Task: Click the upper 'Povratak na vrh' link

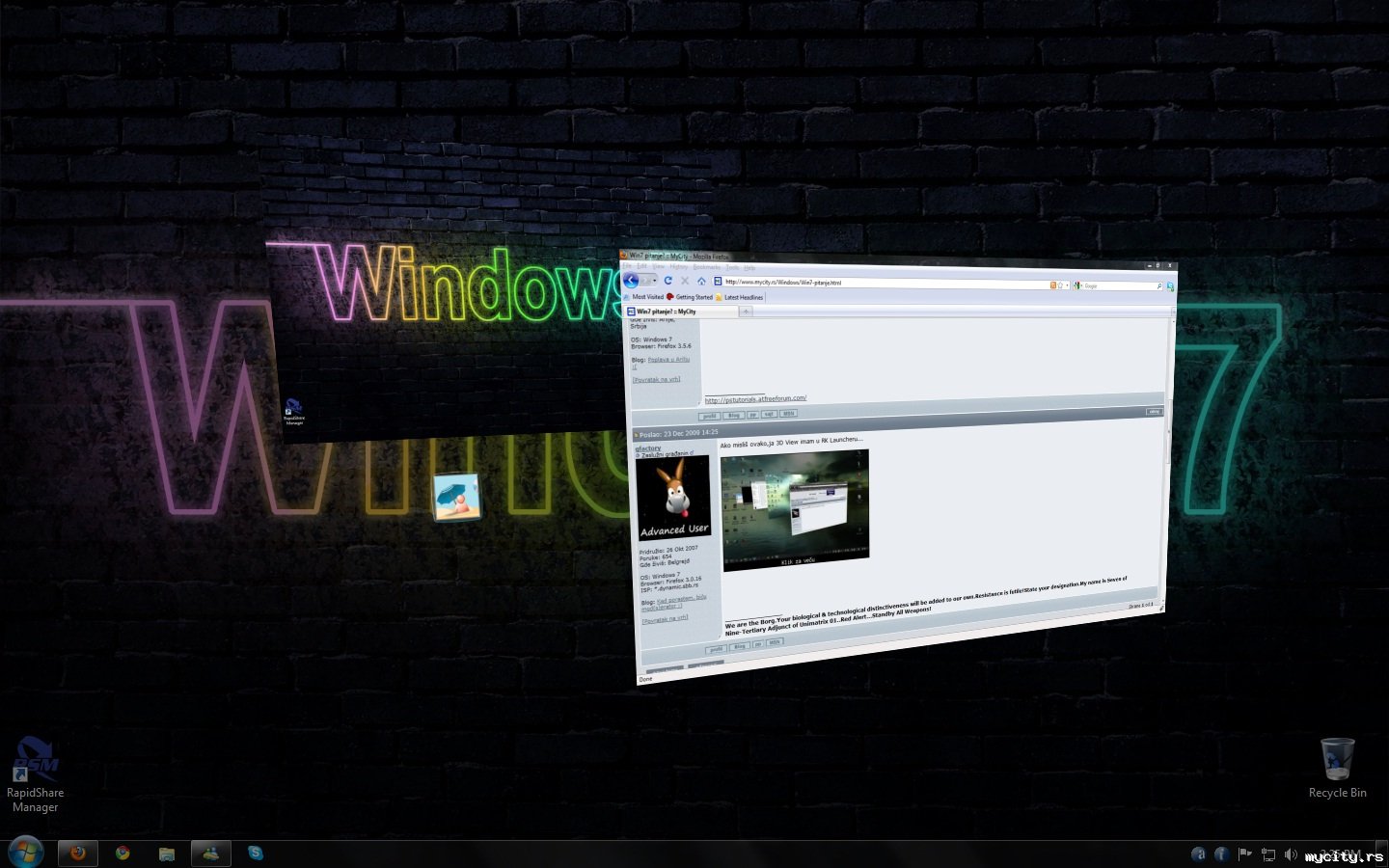Action: pos(656,379)
